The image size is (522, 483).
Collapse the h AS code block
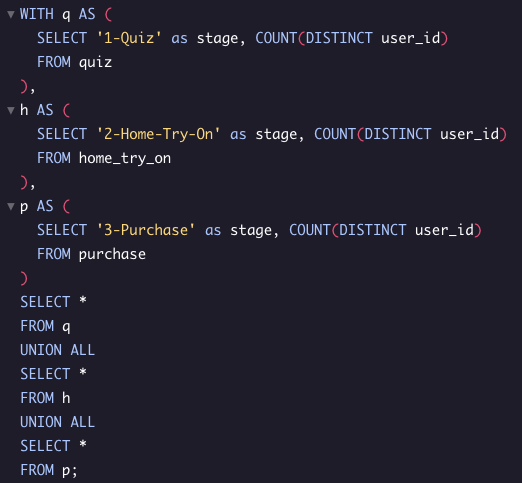coord(11,110)
